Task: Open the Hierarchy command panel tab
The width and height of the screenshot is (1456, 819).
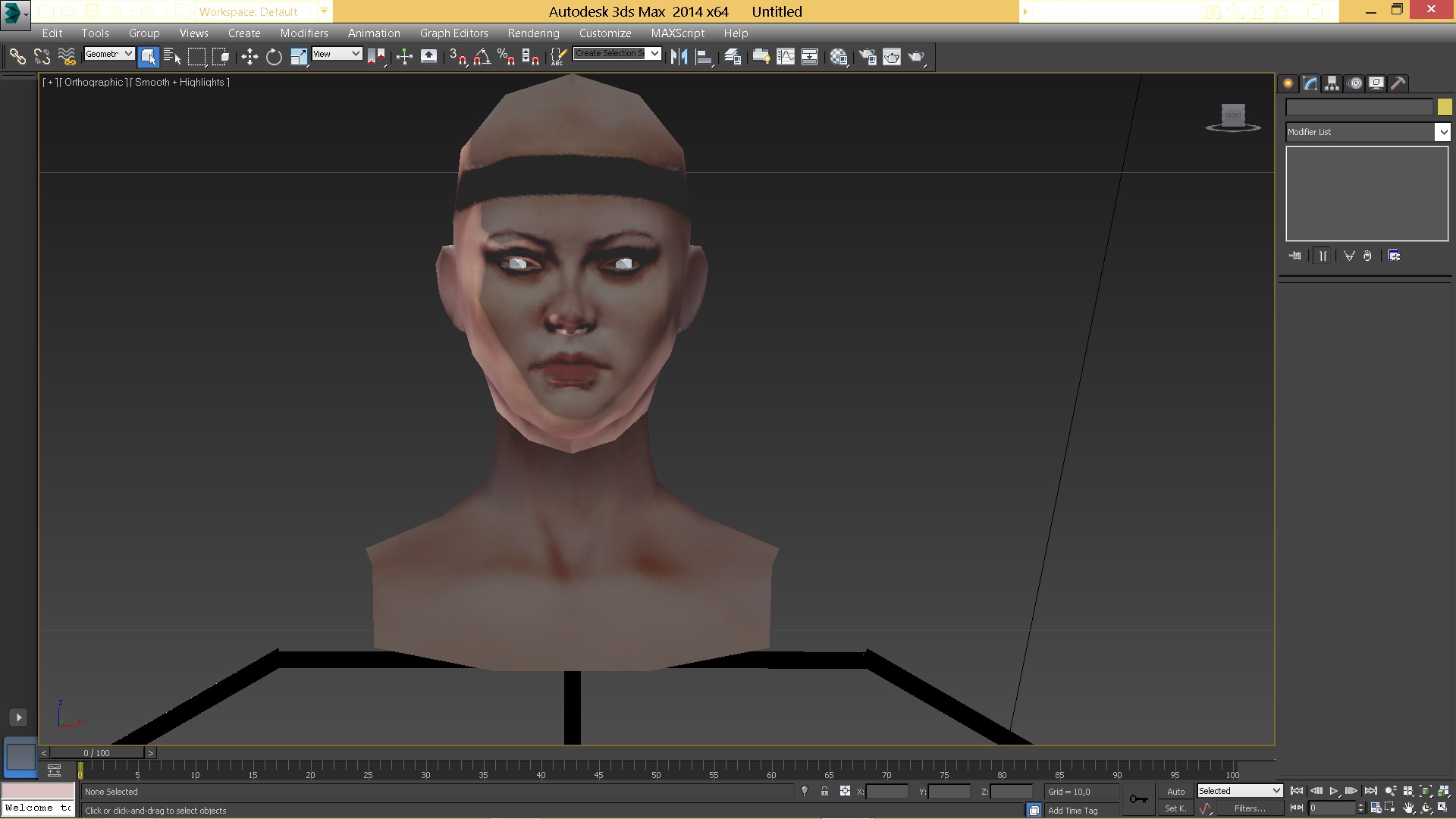Action: click(x=1332, y=83)
